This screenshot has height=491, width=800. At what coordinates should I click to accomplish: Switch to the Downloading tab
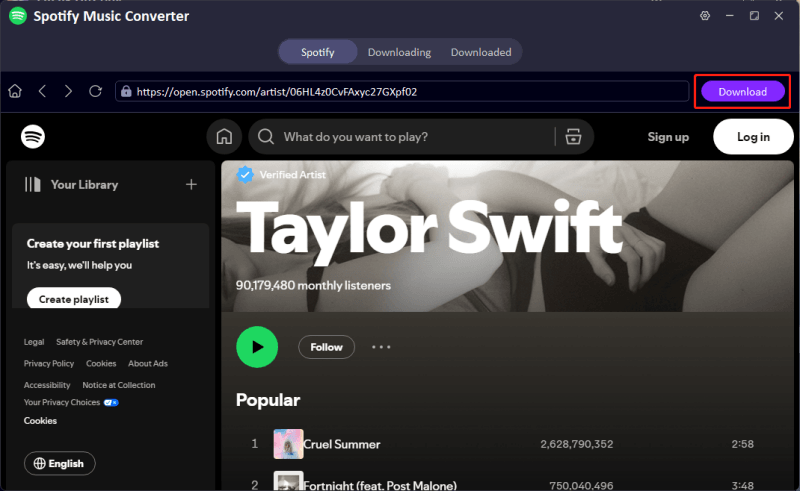click(399, 52)
